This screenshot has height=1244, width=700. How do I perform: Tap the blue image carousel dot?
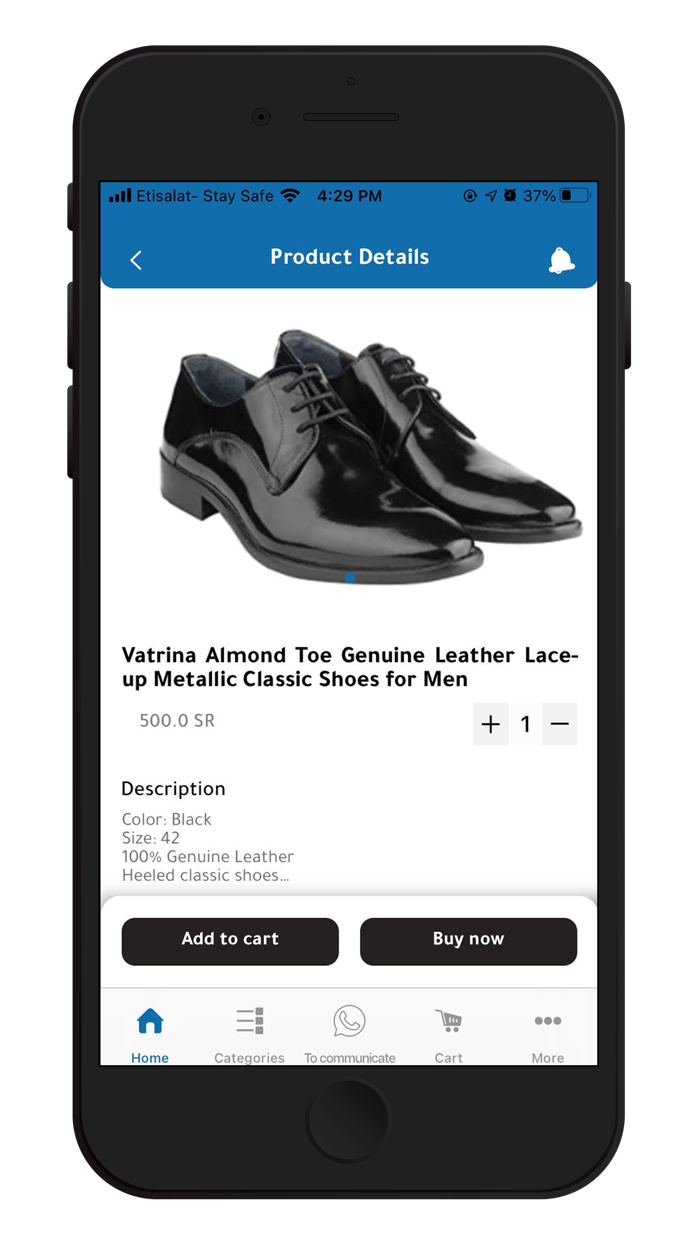pos(350,578)
